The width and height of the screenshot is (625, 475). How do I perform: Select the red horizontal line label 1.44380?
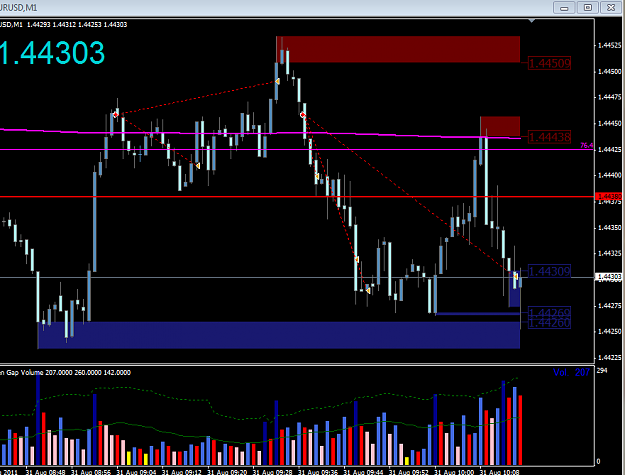(608, 196)
